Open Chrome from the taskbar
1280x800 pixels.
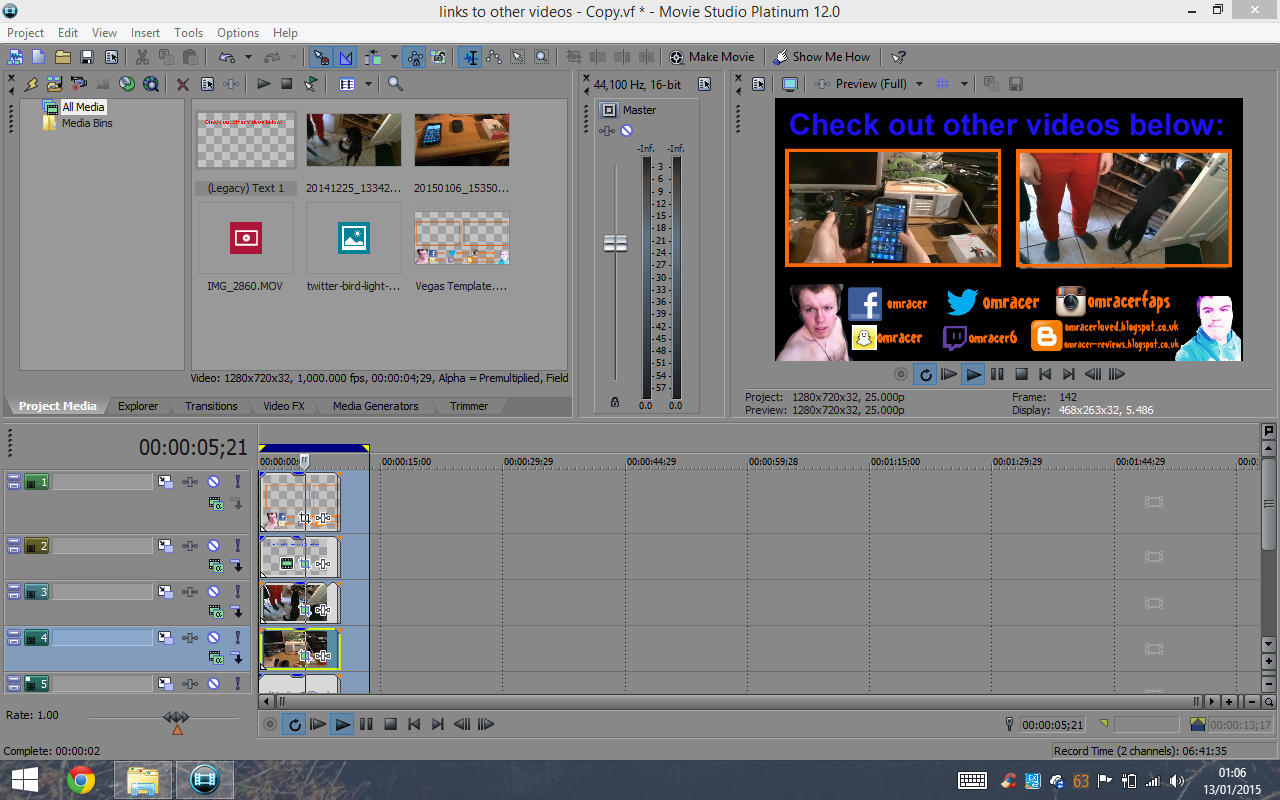coord(81,779)
